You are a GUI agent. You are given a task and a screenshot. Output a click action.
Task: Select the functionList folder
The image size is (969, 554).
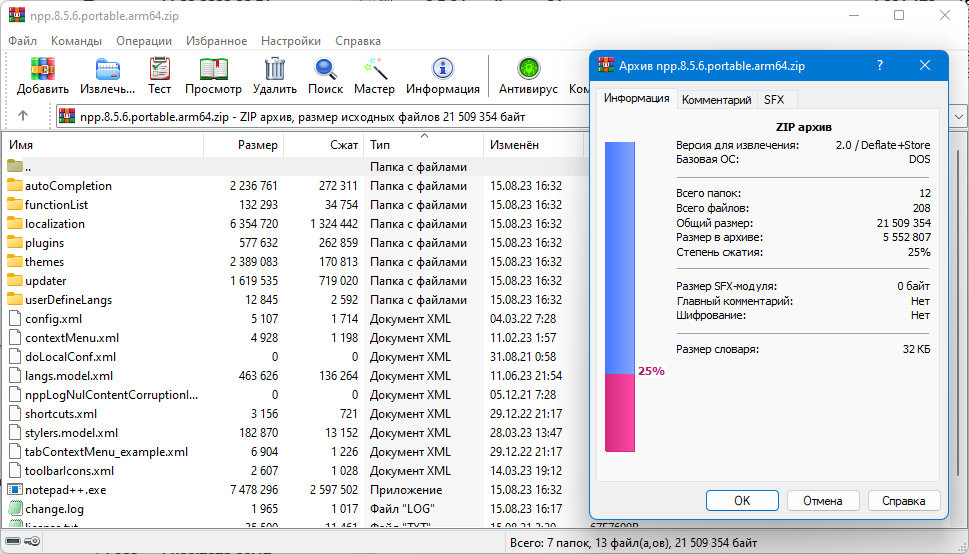(48, 205)
